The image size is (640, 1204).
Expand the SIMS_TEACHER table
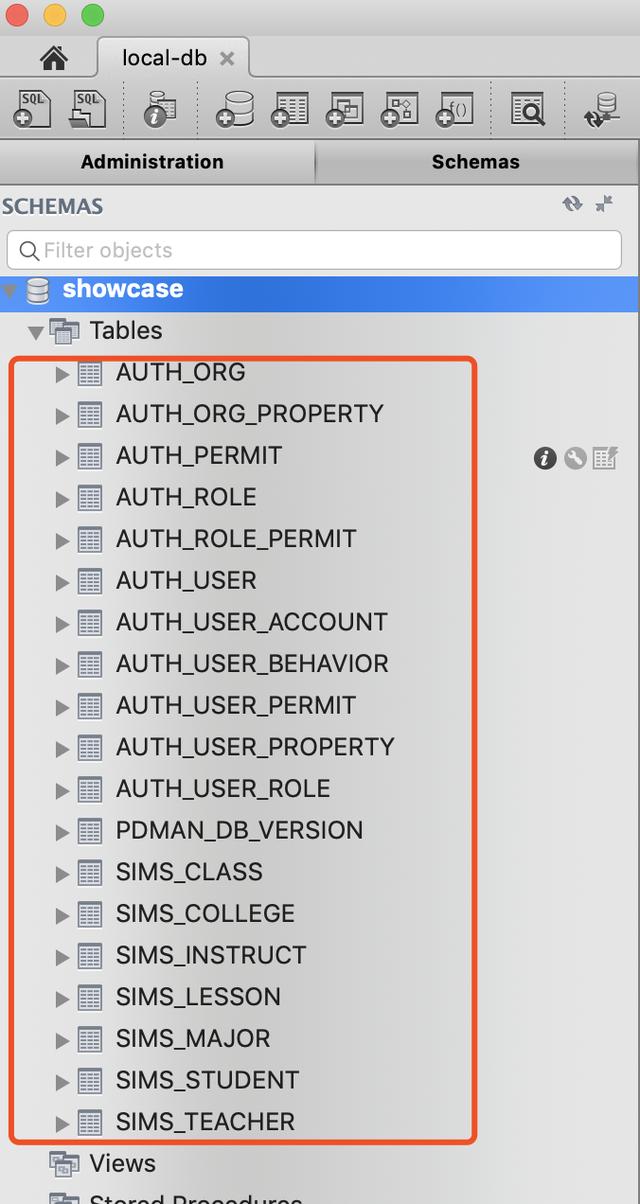point(62,1123)
